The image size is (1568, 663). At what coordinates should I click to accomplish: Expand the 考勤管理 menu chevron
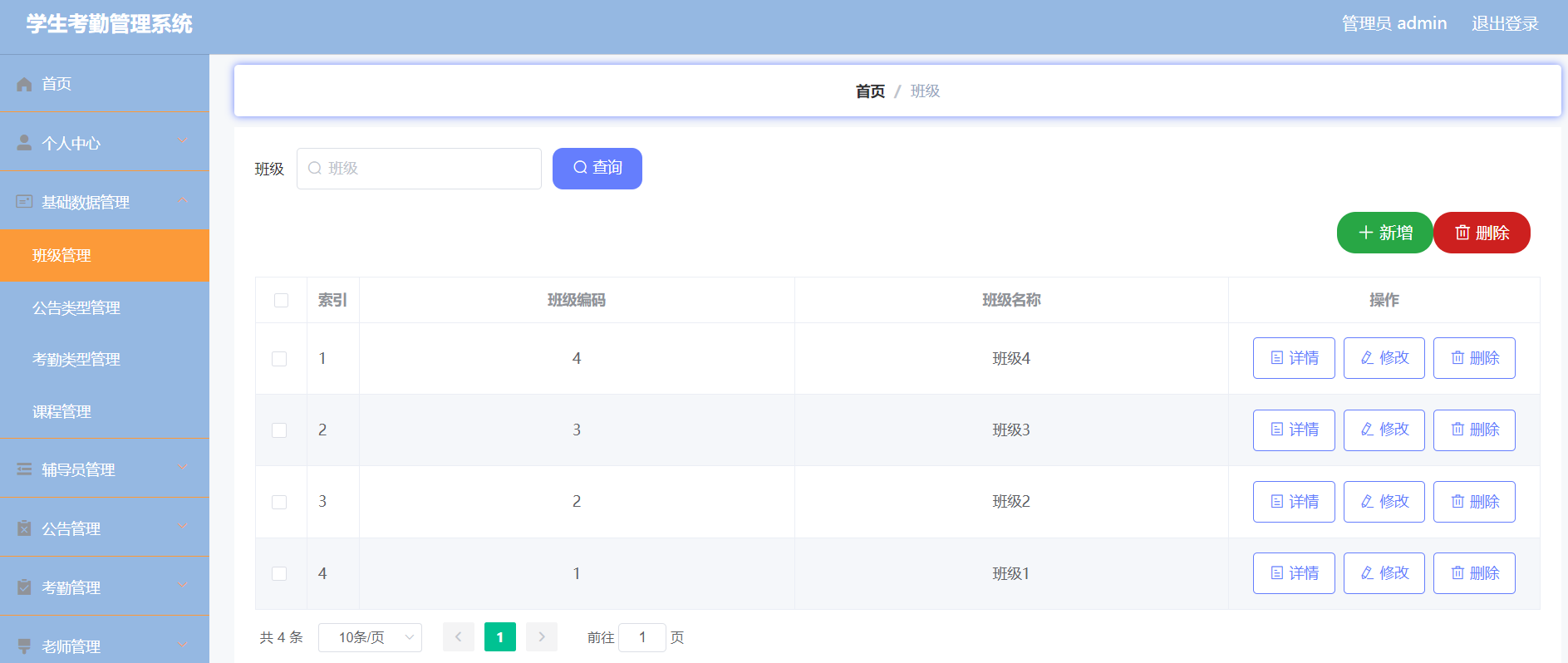(x=183, y=586)
